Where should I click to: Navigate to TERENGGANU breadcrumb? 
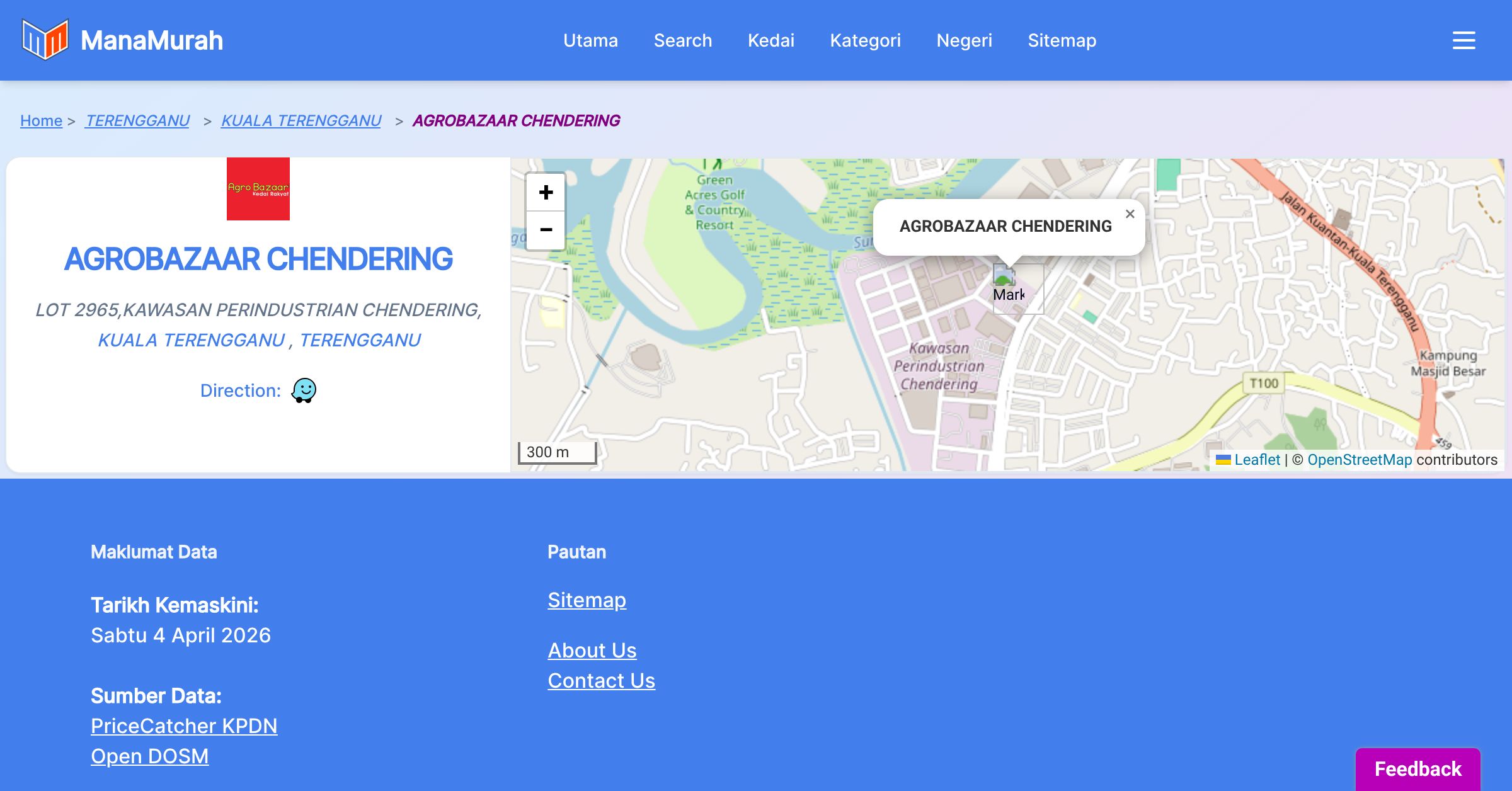tap(137, 120)
